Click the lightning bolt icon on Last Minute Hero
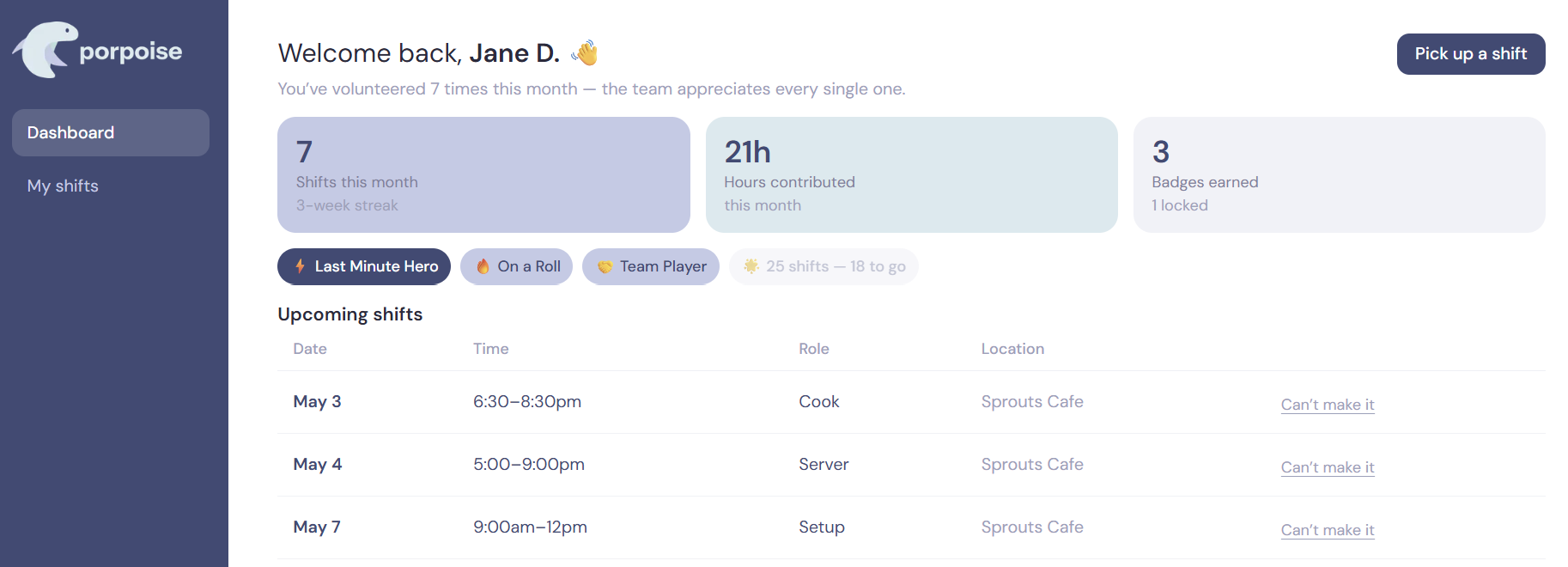Image resolution: width=1568 pixels, height=567 pixels. (x=300, y=266)
